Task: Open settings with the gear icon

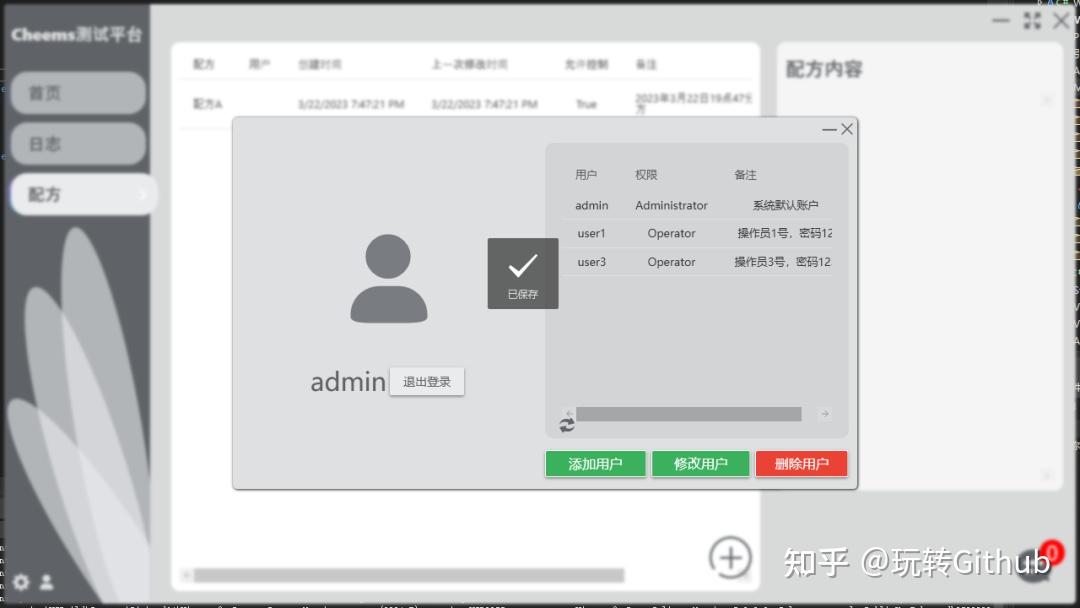Action: tap(22, 583)
